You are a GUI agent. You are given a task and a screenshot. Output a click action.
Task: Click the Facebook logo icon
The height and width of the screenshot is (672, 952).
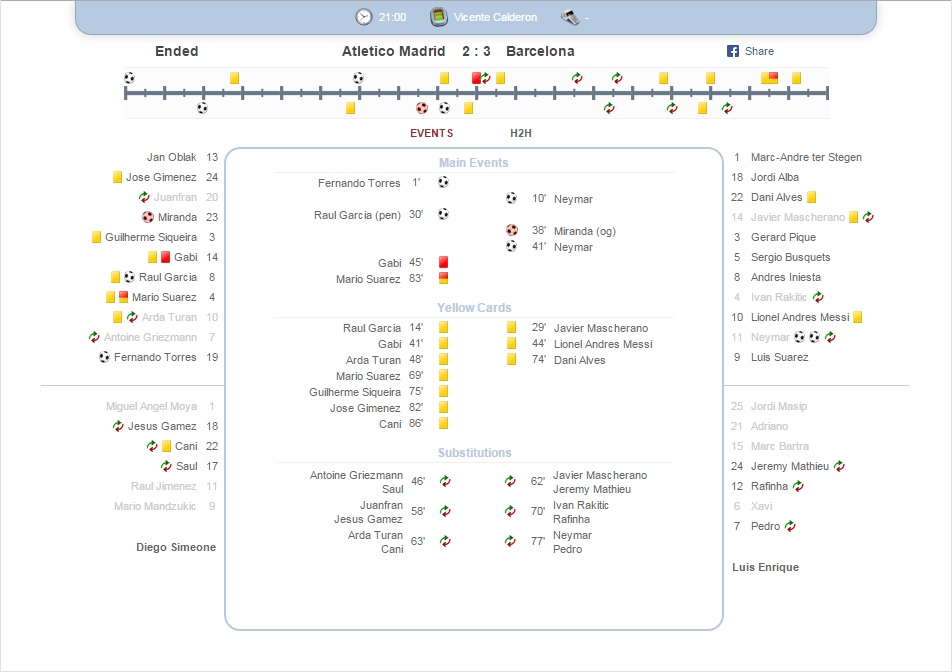[x=733, y=51]
